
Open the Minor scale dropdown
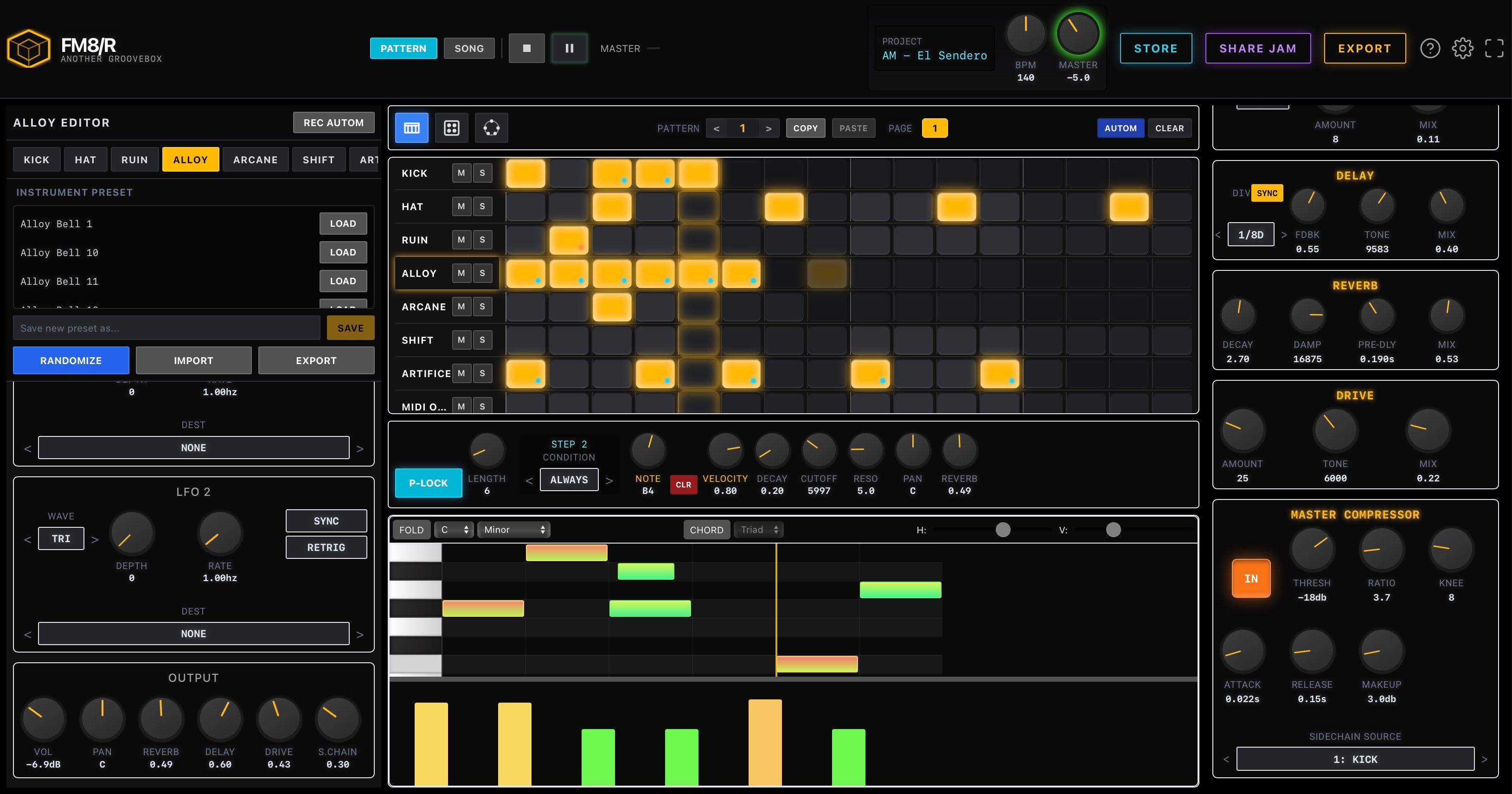[x=513, y=530]
